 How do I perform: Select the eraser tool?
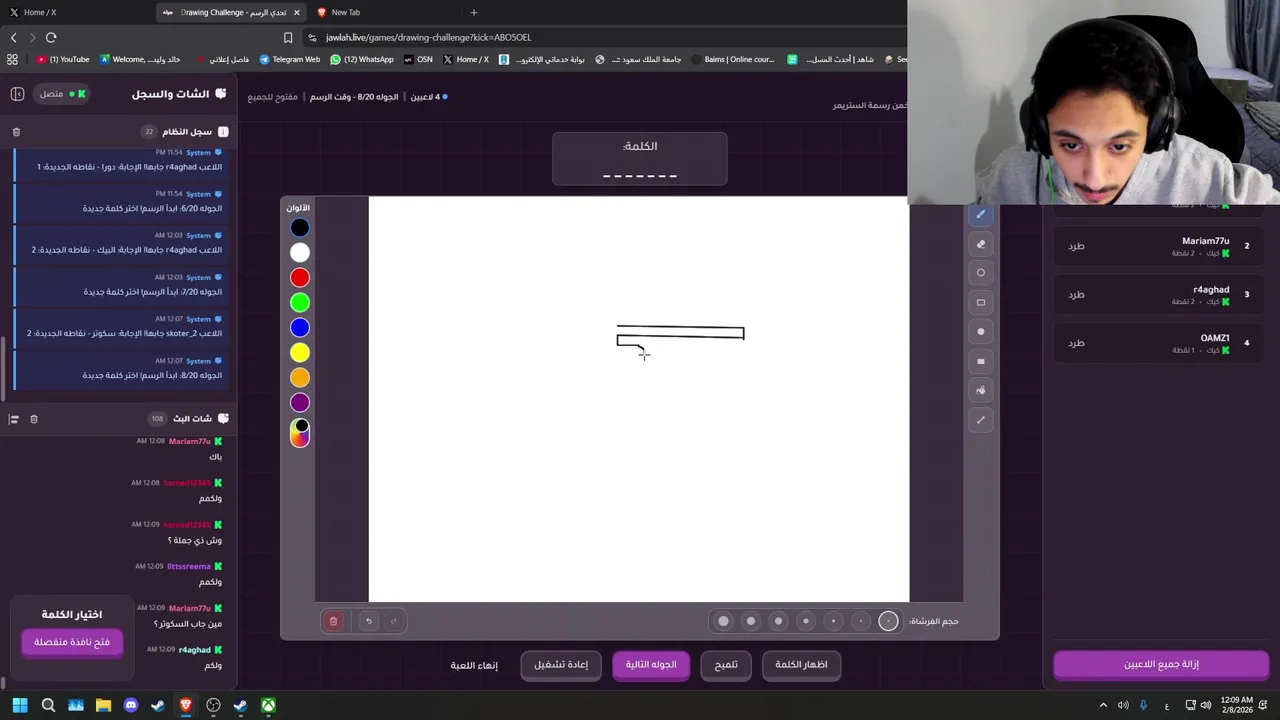[x=980, y=244]
